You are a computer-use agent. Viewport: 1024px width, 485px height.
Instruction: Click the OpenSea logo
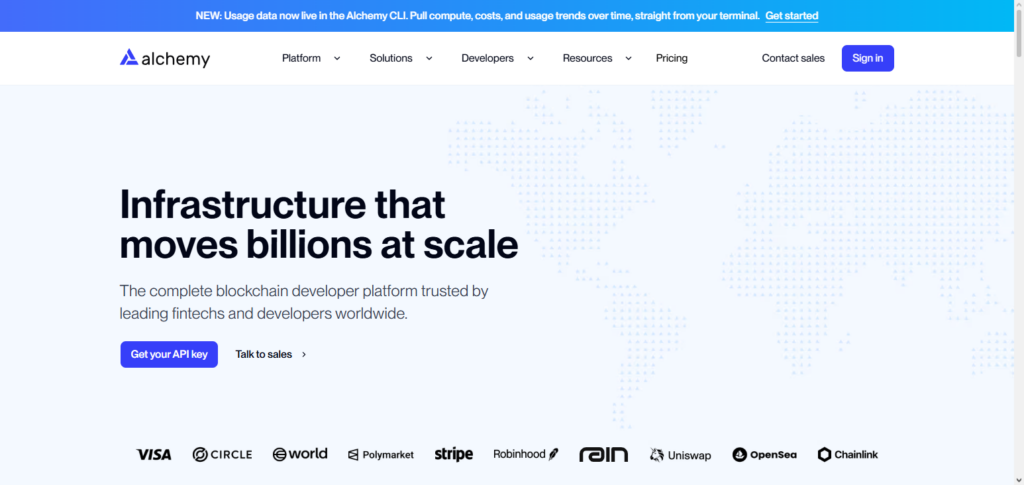click(764, 455)
